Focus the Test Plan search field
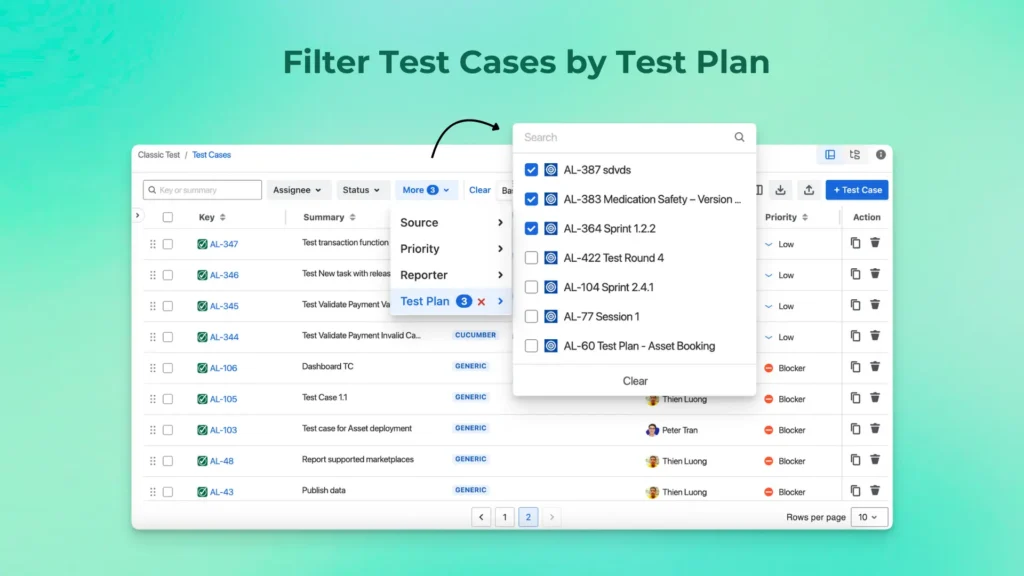The image size is (1024, 576). click(x=627, y=137)
